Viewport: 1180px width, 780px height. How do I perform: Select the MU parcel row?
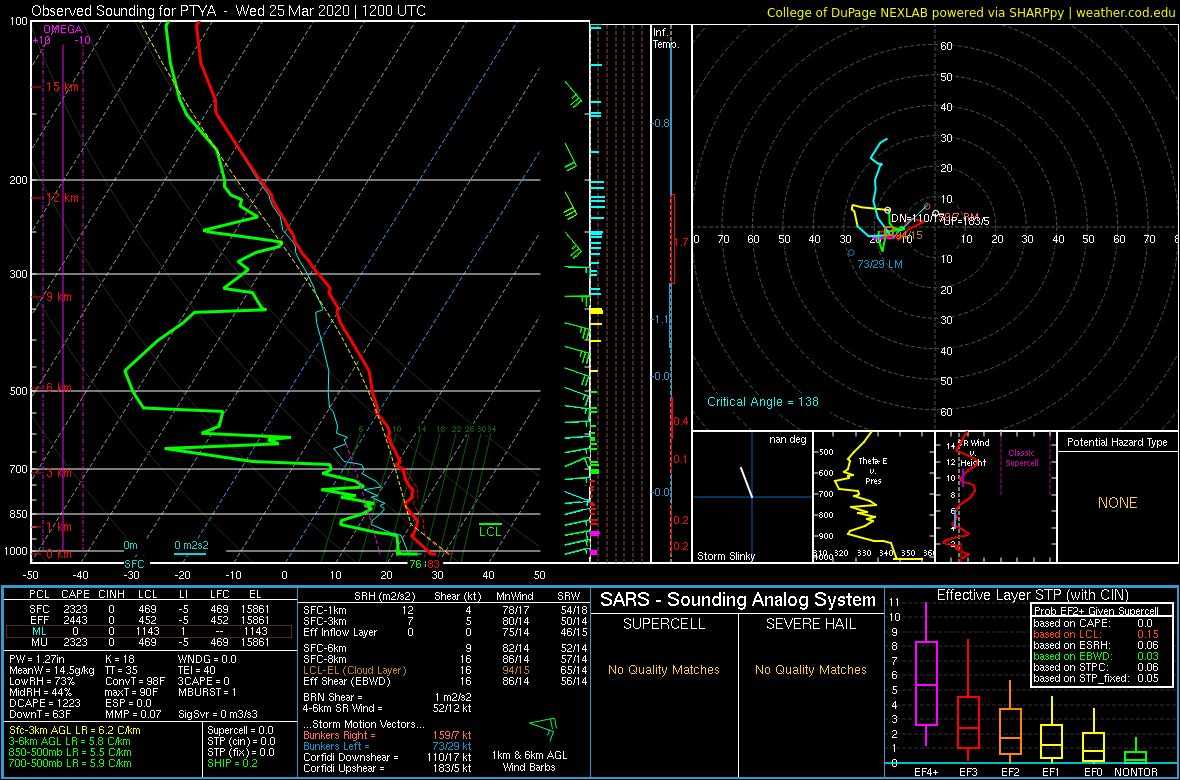click(x=149, y=642)
